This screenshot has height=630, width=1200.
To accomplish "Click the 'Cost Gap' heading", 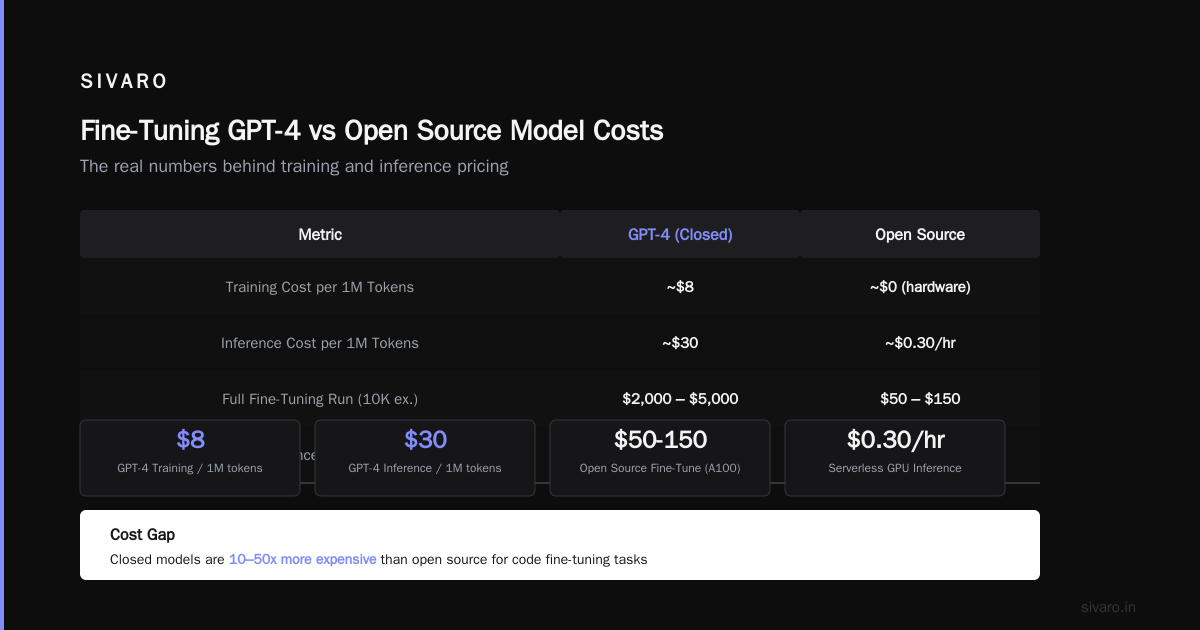I will coord(142,535).
